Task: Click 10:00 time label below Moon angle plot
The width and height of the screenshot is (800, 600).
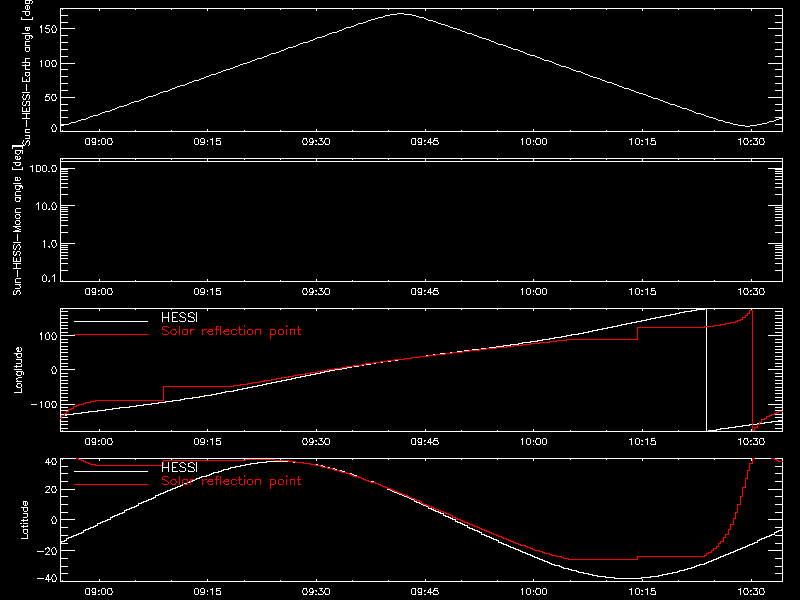Action: 534,292
